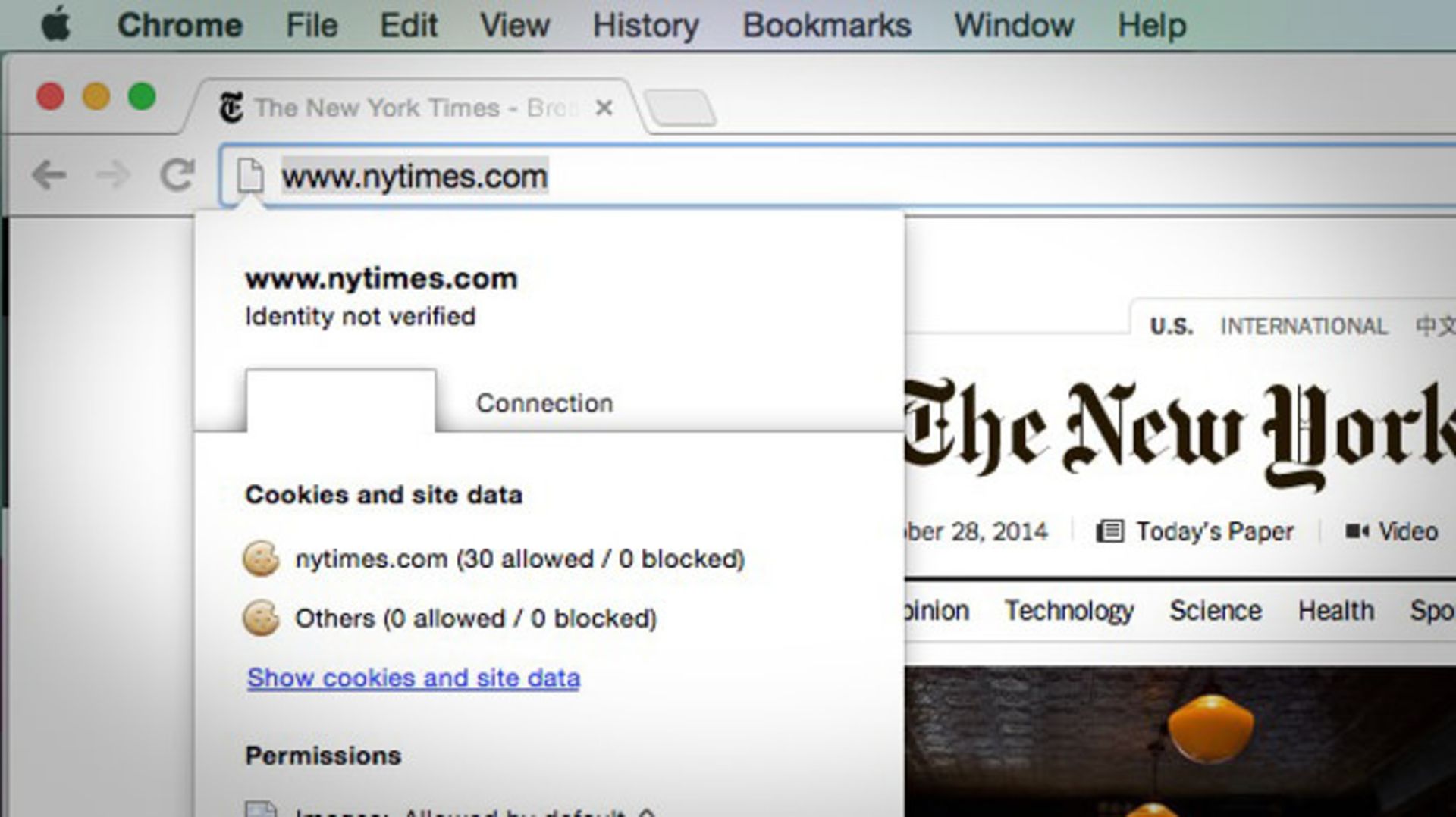Click the 'Permissions' heading

click(x=323, y=756)
